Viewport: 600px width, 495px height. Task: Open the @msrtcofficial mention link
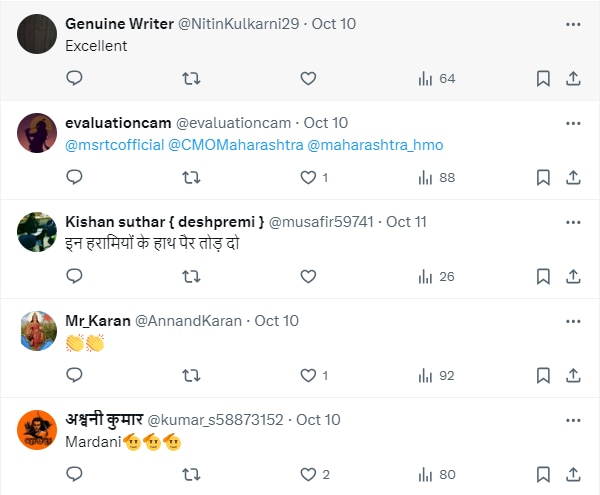114,145
